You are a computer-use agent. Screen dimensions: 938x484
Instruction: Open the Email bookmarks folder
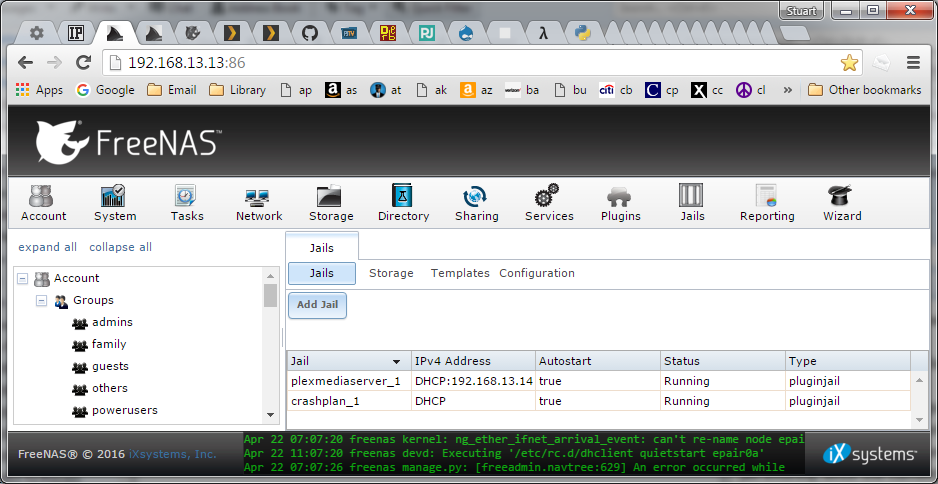172,90
